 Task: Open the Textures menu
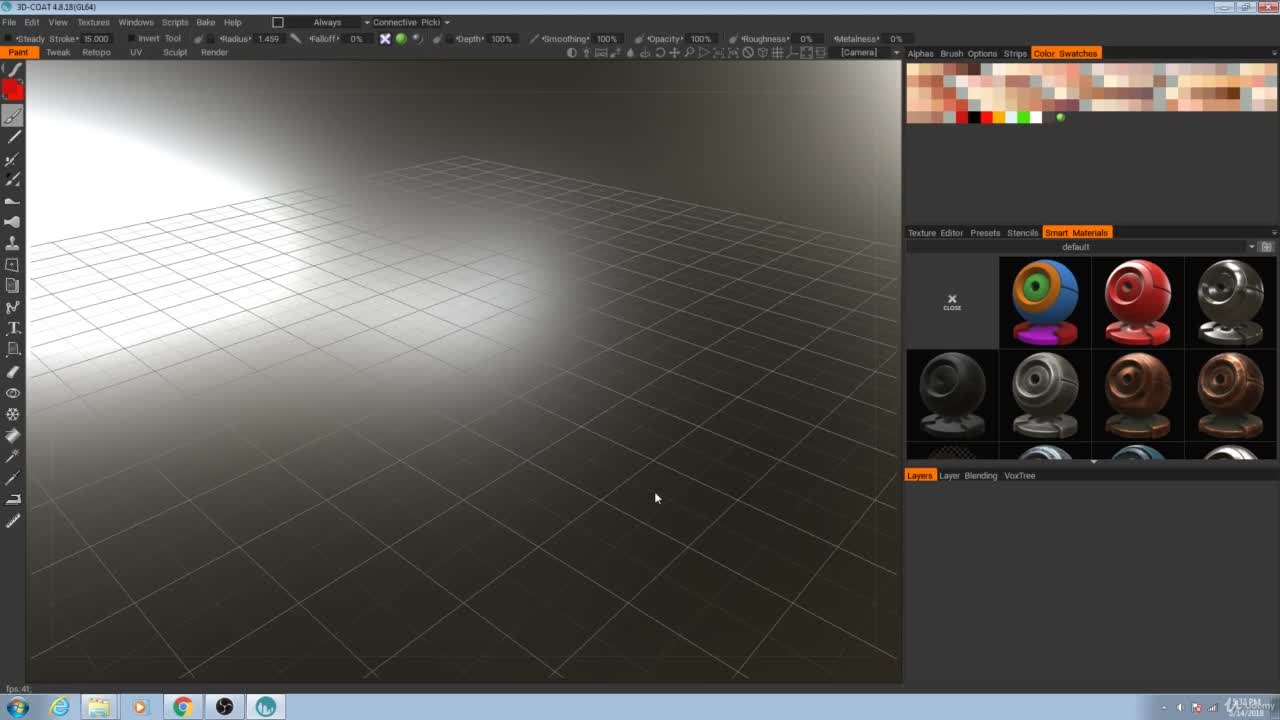pyautogui.click(x=93, y=22)
